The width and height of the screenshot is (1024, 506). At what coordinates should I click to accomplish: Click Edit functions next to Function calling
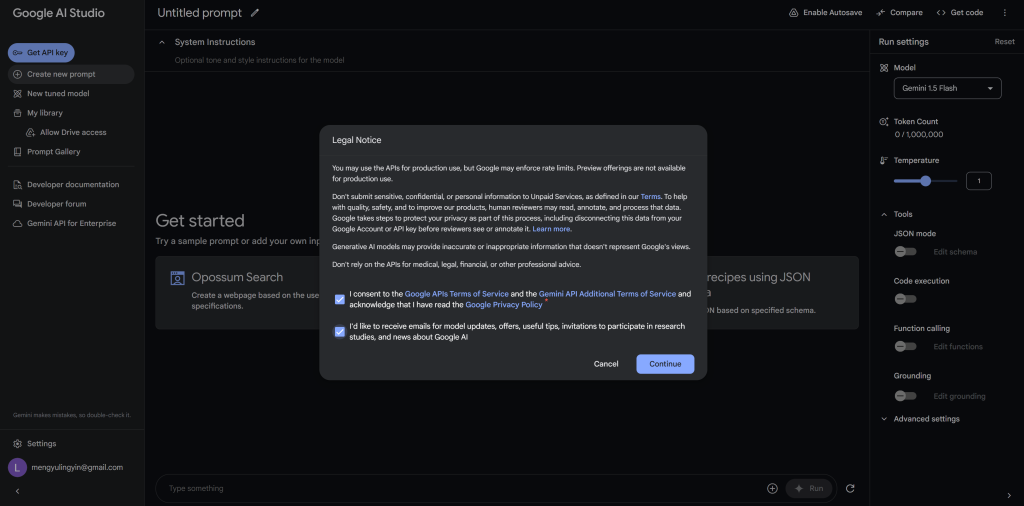tap(957, 347)
